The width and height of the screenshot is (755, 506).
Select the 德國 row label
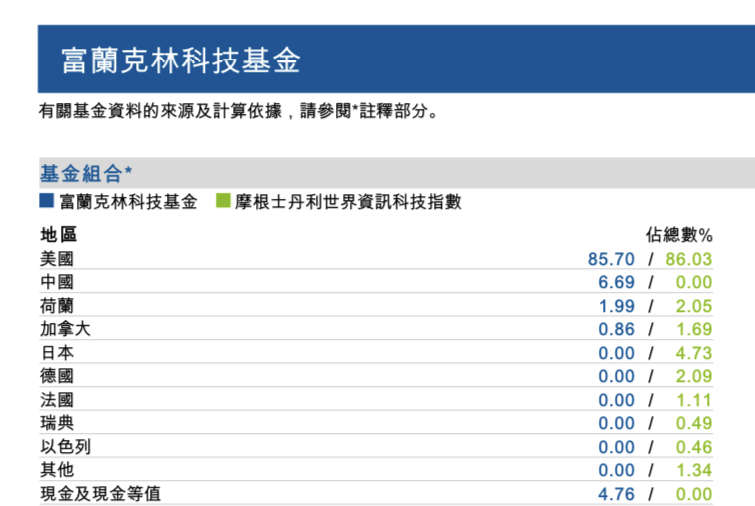pos(56,376)
